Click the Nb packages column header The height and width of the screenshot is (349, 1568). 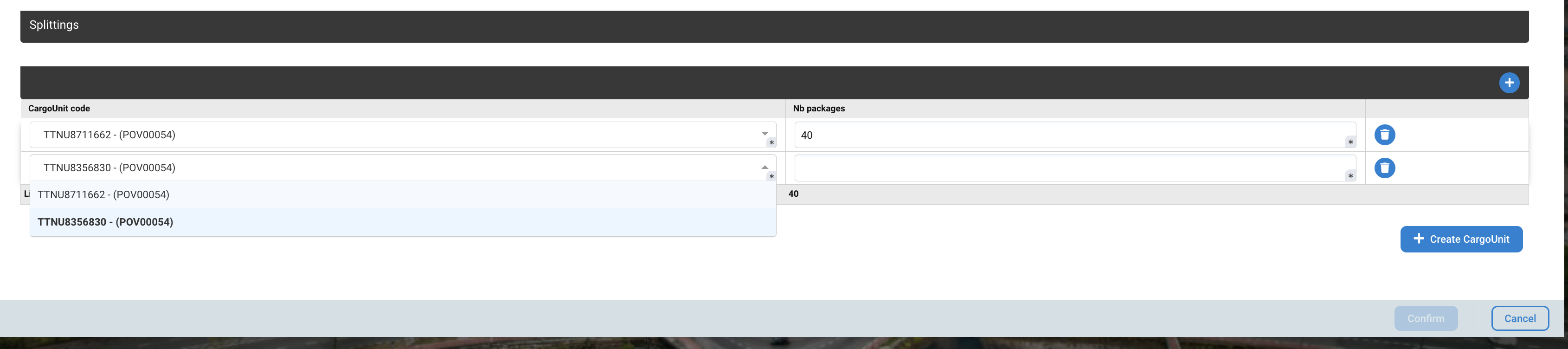819,109
